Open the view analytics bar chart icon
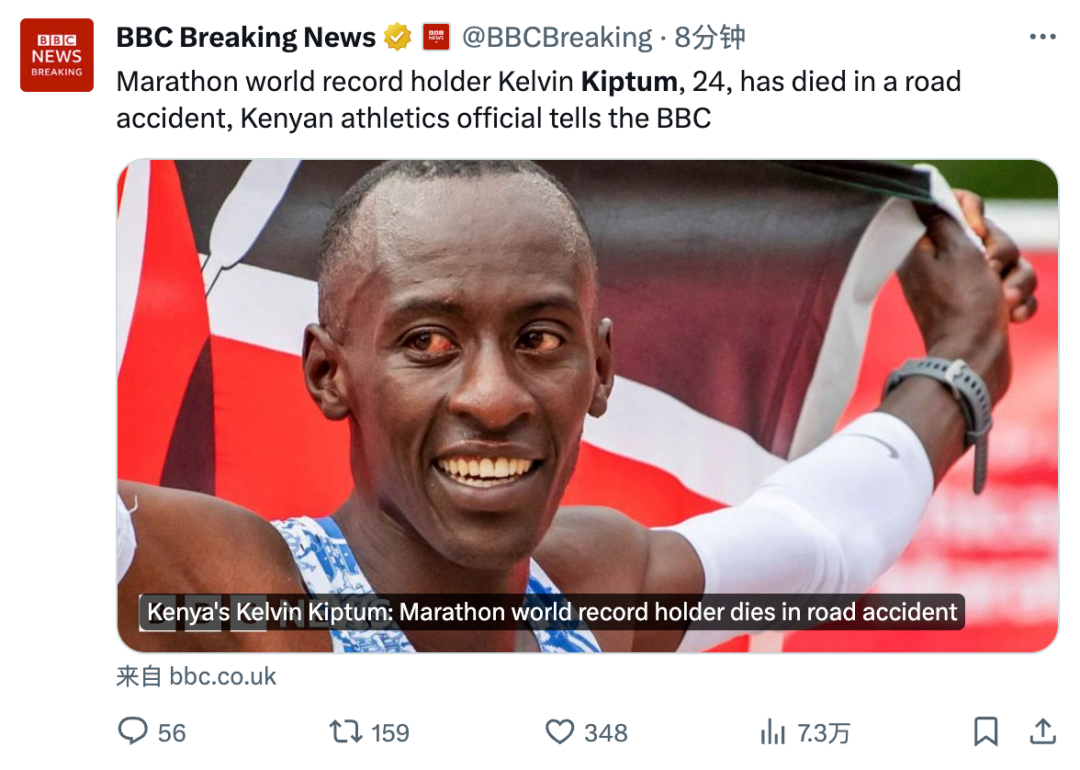1080x770 pixels. pyautogui.click(x=773, y=731)
